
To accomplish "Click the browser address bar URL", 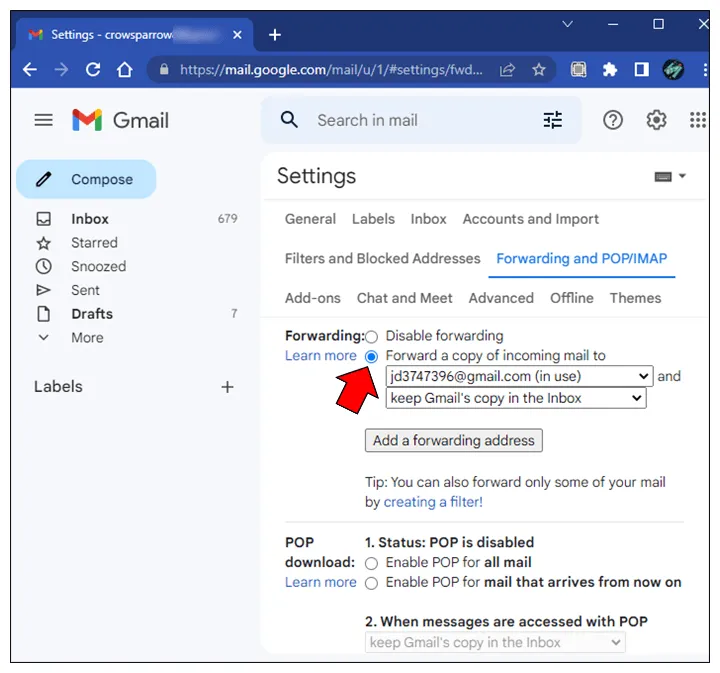I will pyautogui.click(x=331, y=70).
